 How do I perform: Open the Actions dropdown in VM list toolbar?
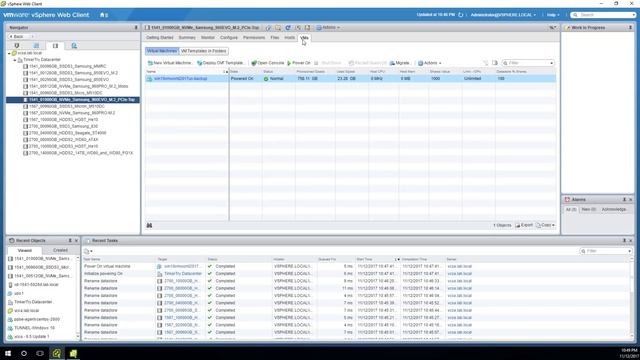429,63
